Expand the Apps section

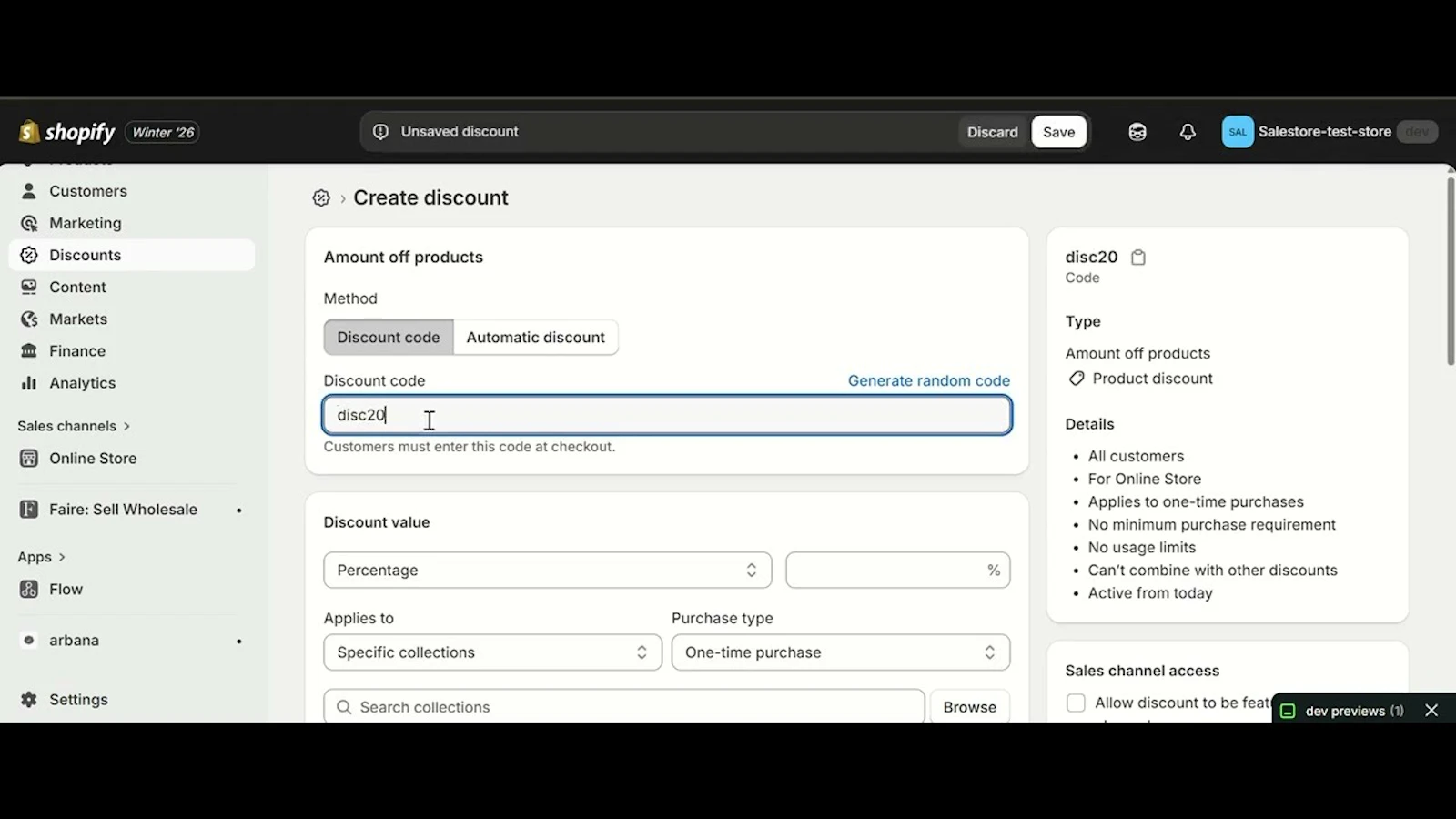[x=42, y=557]
